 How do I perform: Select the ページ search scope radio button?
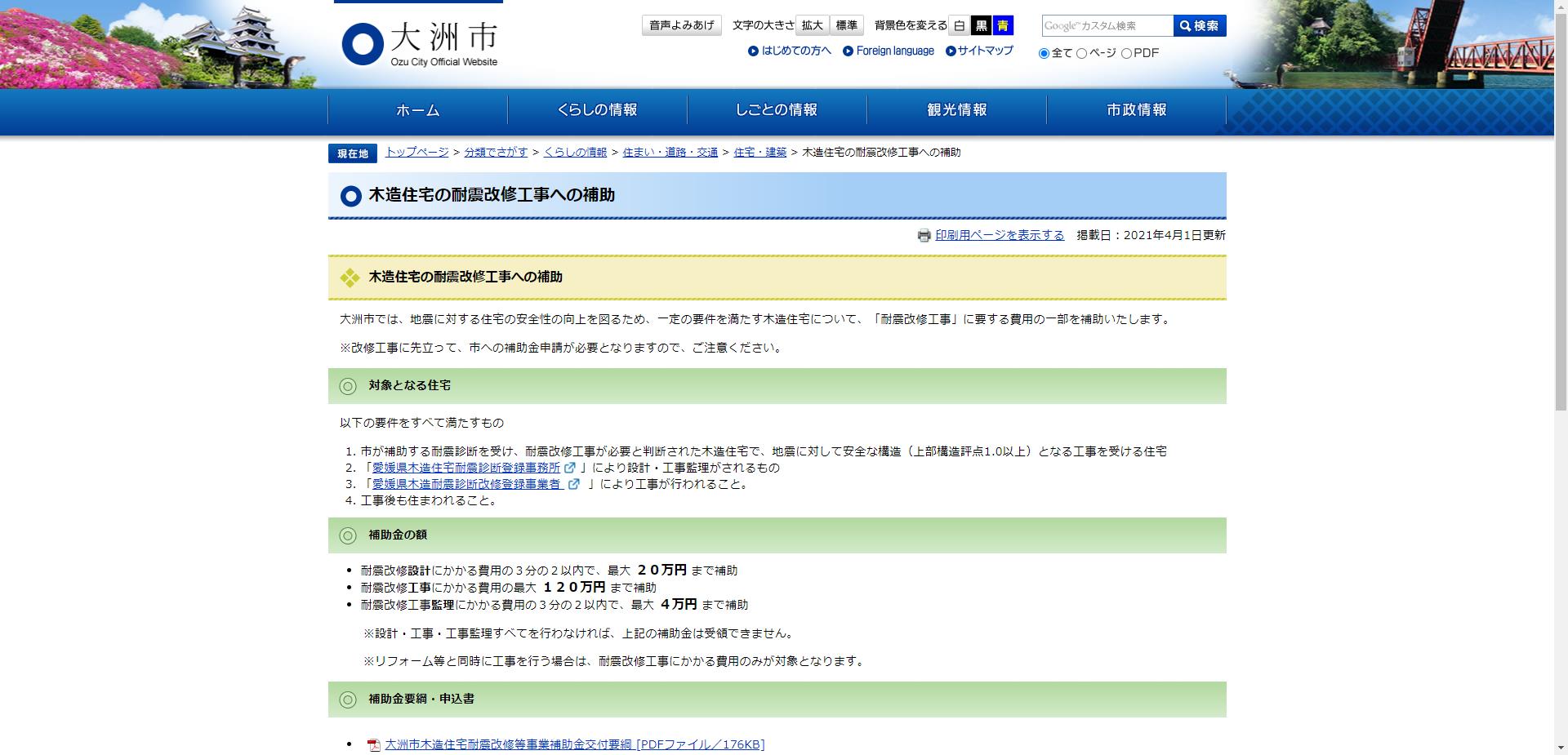[1081, 53]
